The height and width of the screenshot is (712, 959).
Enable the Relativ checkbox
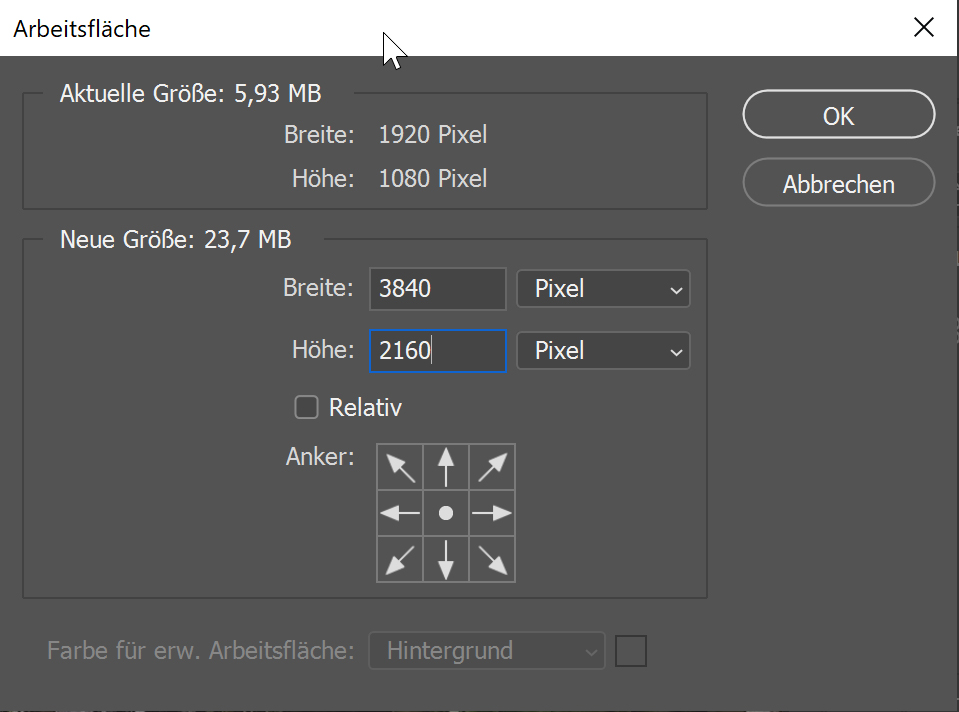(x=306, y=407)
